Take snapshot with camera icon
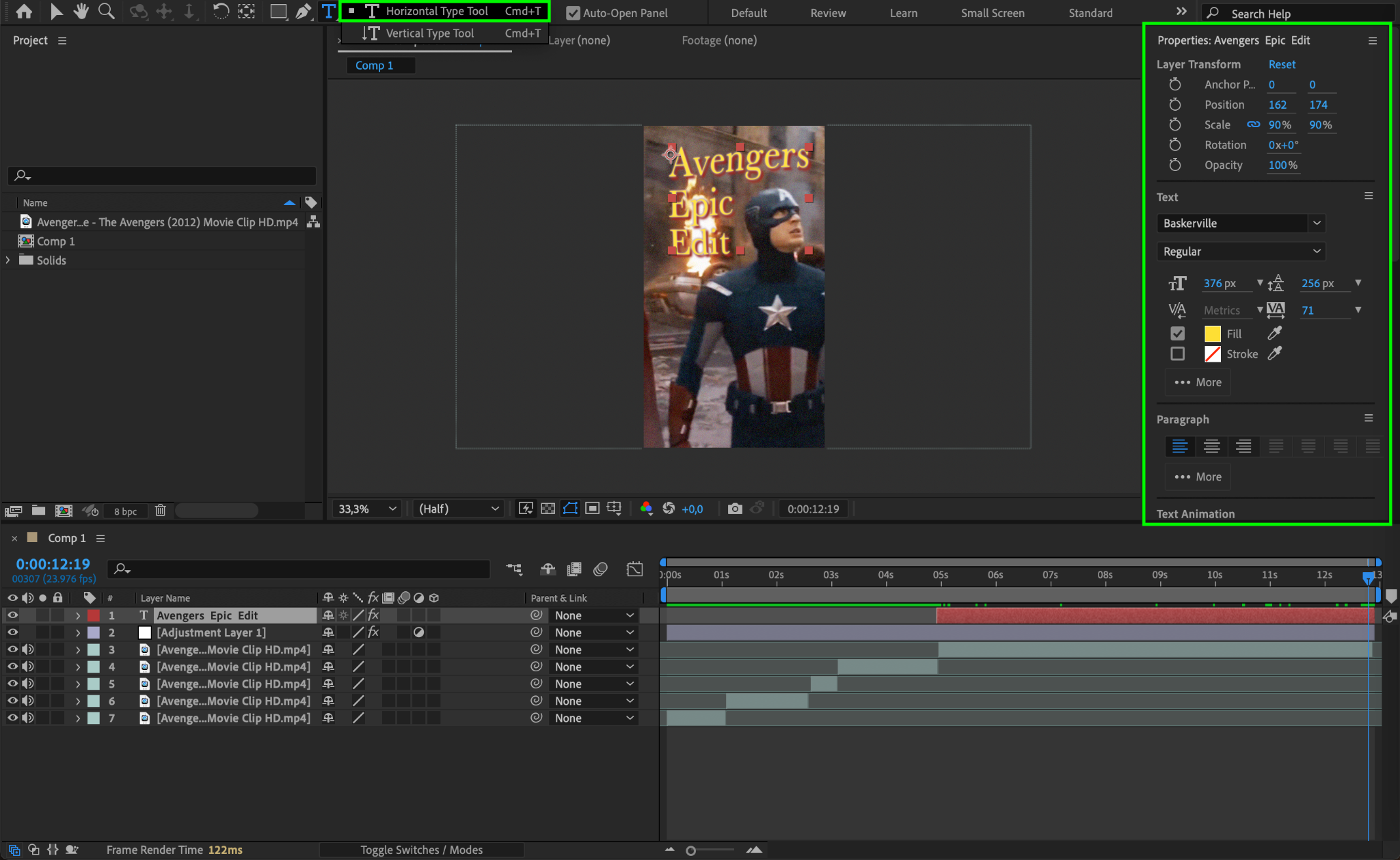 [735, 509]
